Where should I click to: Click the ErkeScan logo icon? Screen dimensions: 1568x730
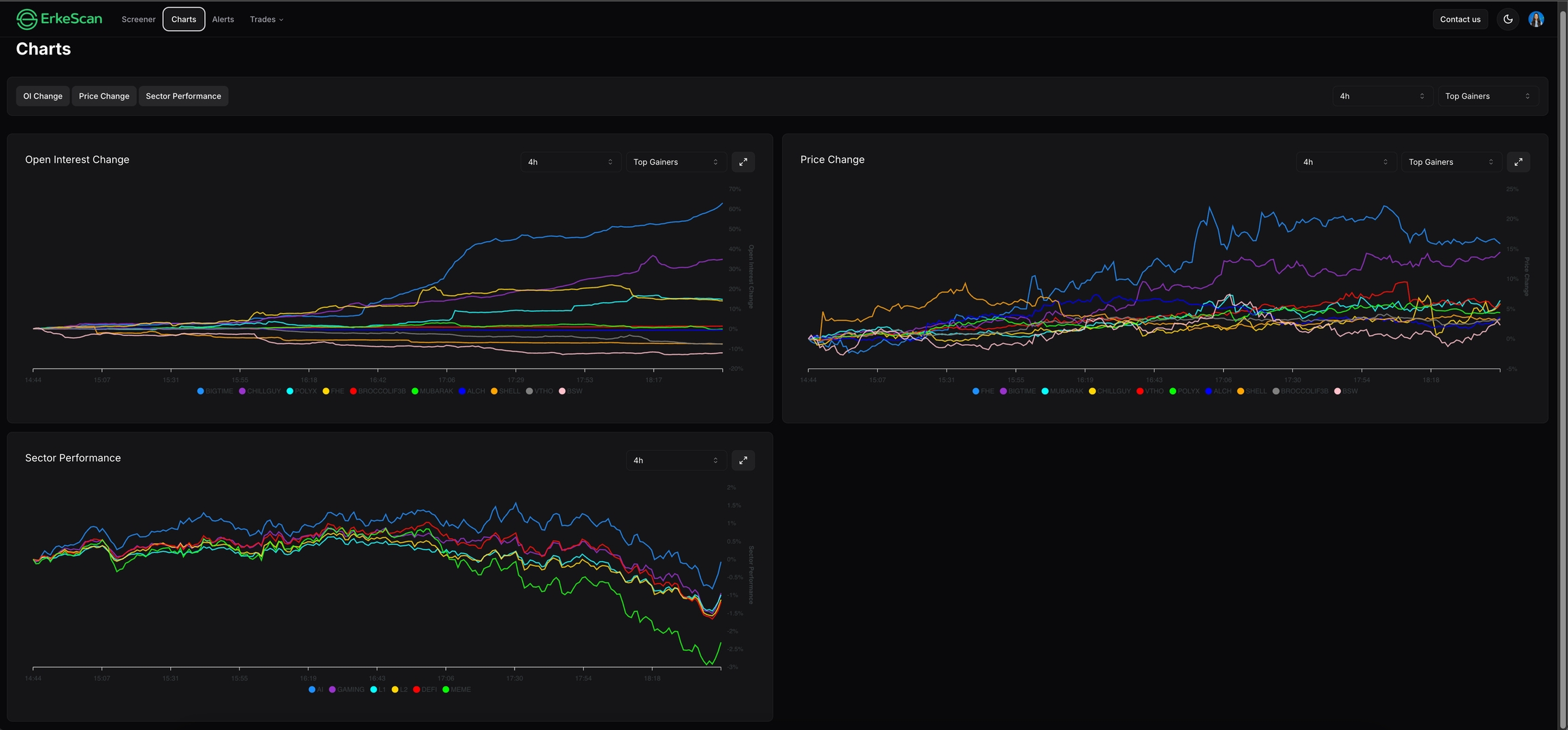(27, 19)
